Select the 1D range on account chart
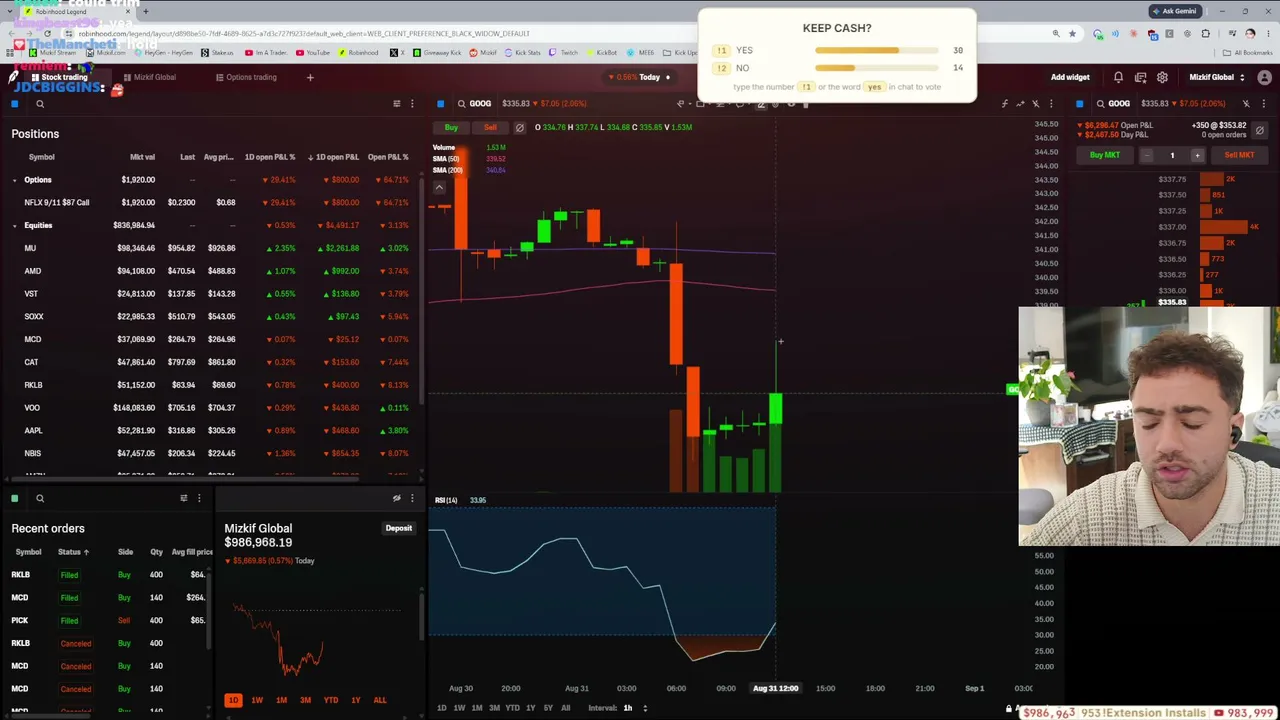Screen dimensions: 1280x720 point(233,700)
